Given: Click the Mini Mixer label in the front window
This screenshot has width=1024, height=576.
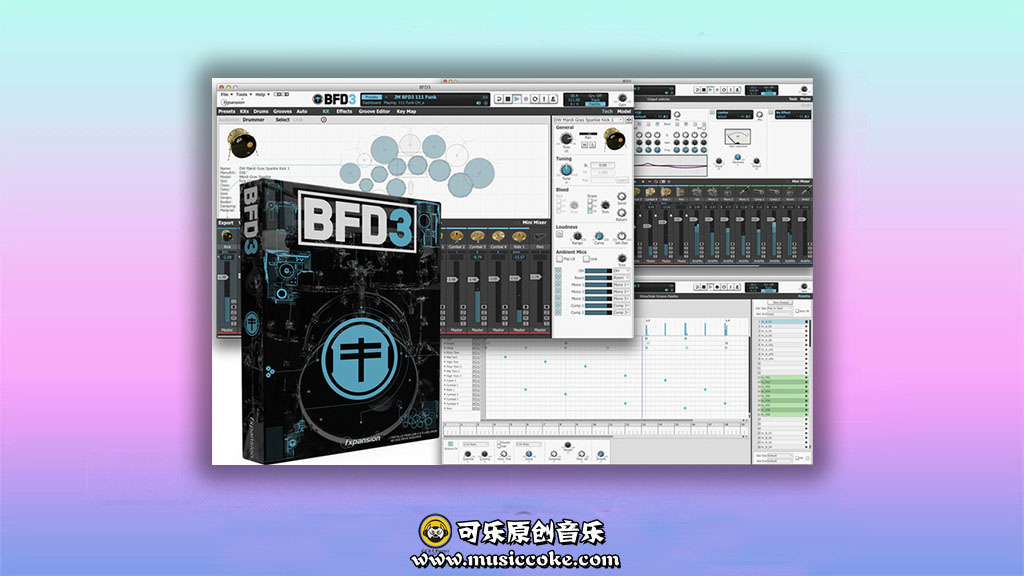Looking at the screenshot, I should click(x=534, y=223).
